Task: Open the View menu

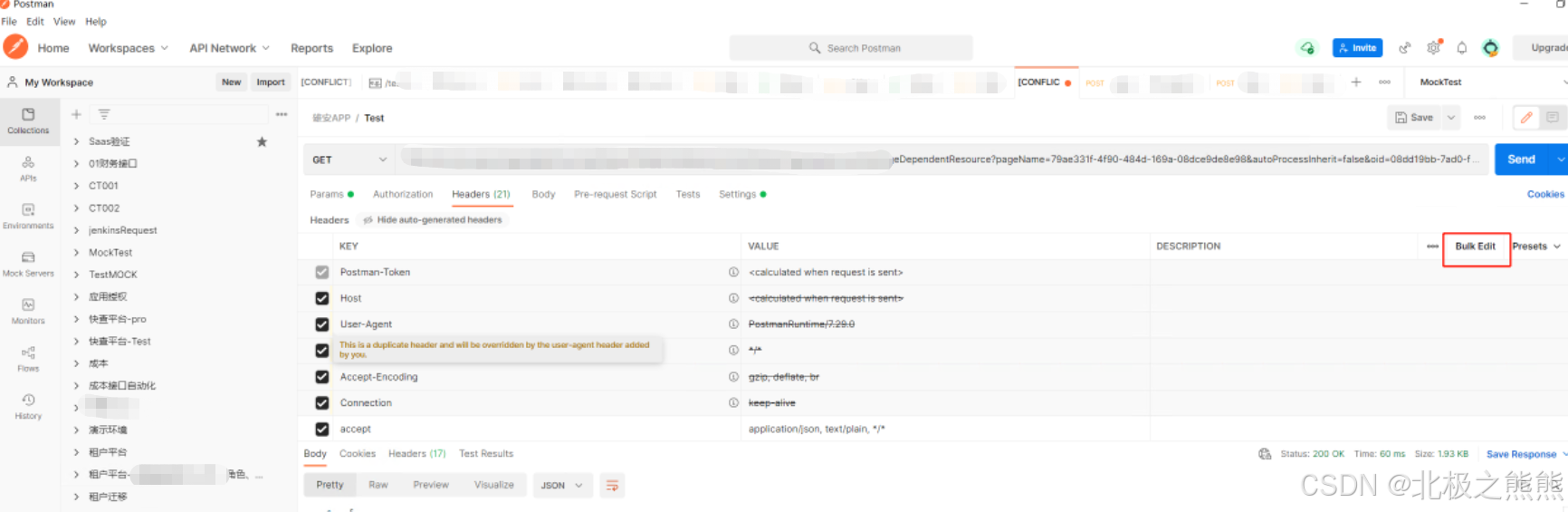Action: pos(64,22)
